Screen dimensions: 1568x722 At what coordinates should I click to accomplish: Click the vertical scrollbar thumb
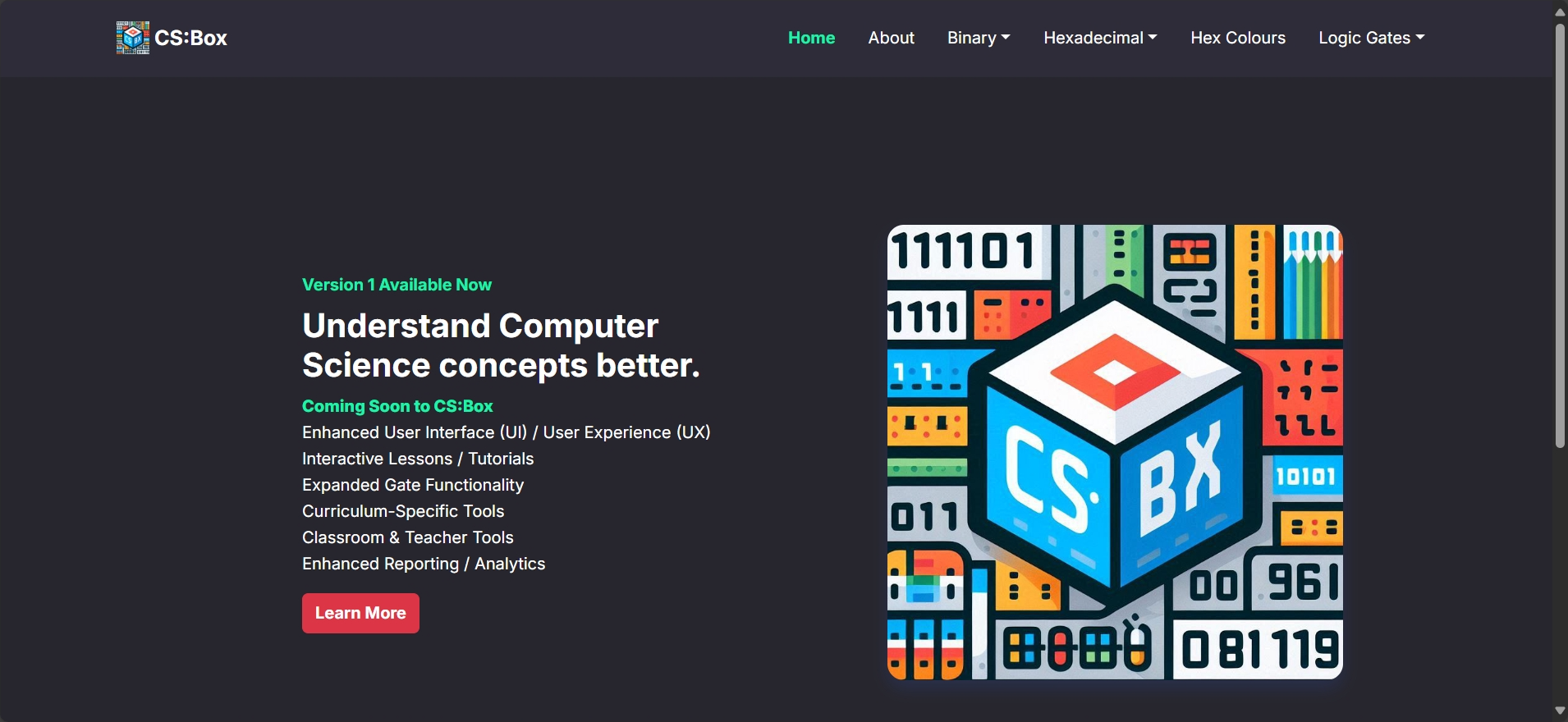pos(1560,235)
